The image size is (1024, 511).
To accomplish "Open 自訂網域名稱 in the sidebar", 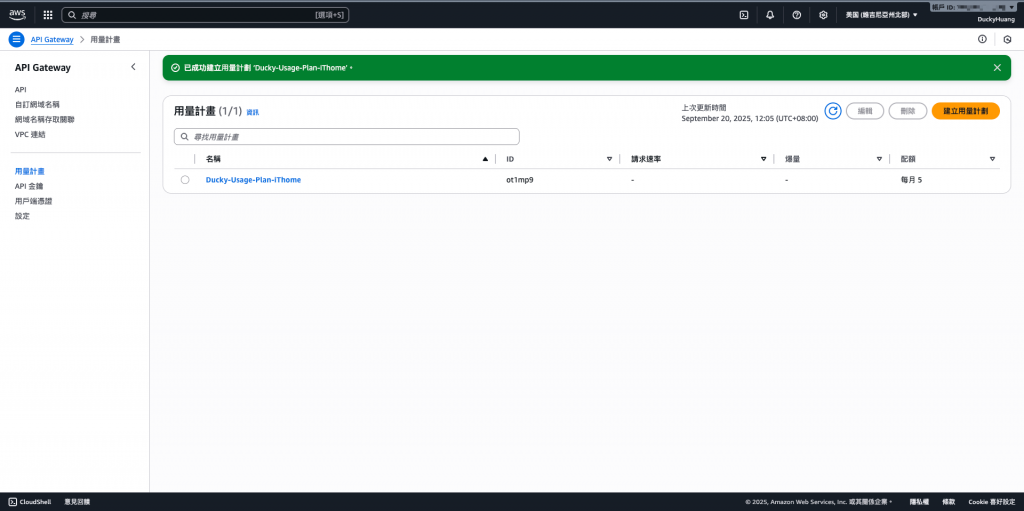I will [37, 105].
